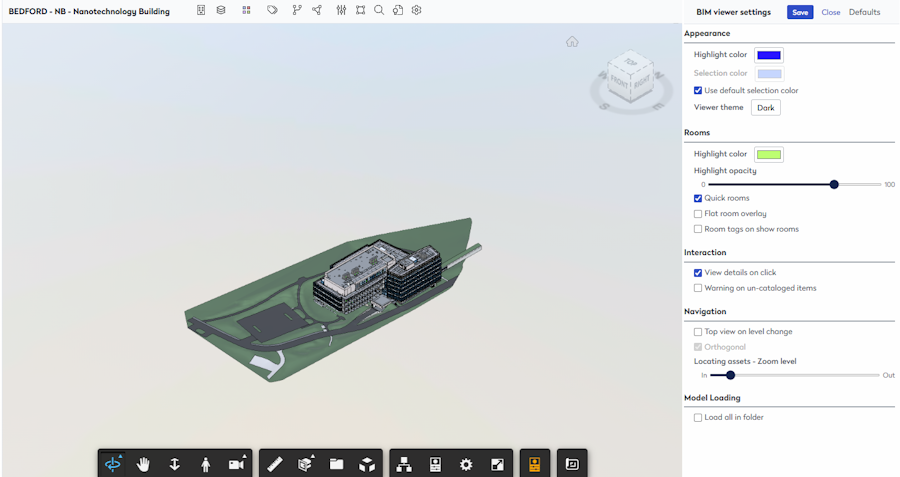Open the Properties panel icon in bottom toolbar

435,464
